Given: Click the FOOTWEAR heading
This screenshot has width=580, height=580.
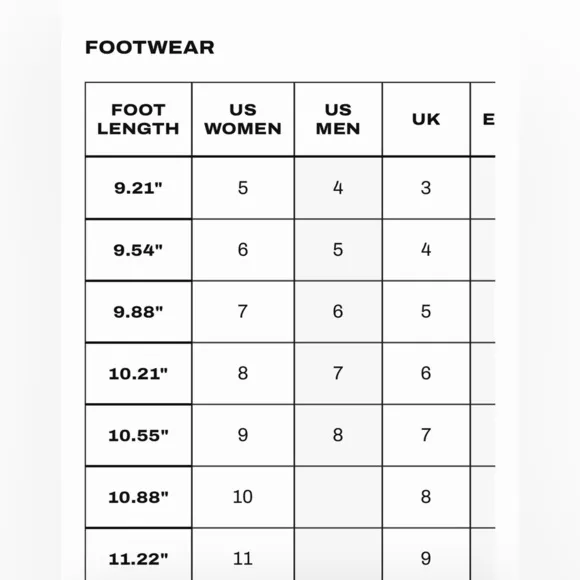Looking at the screenshot, I should click(x=149, y=47).
